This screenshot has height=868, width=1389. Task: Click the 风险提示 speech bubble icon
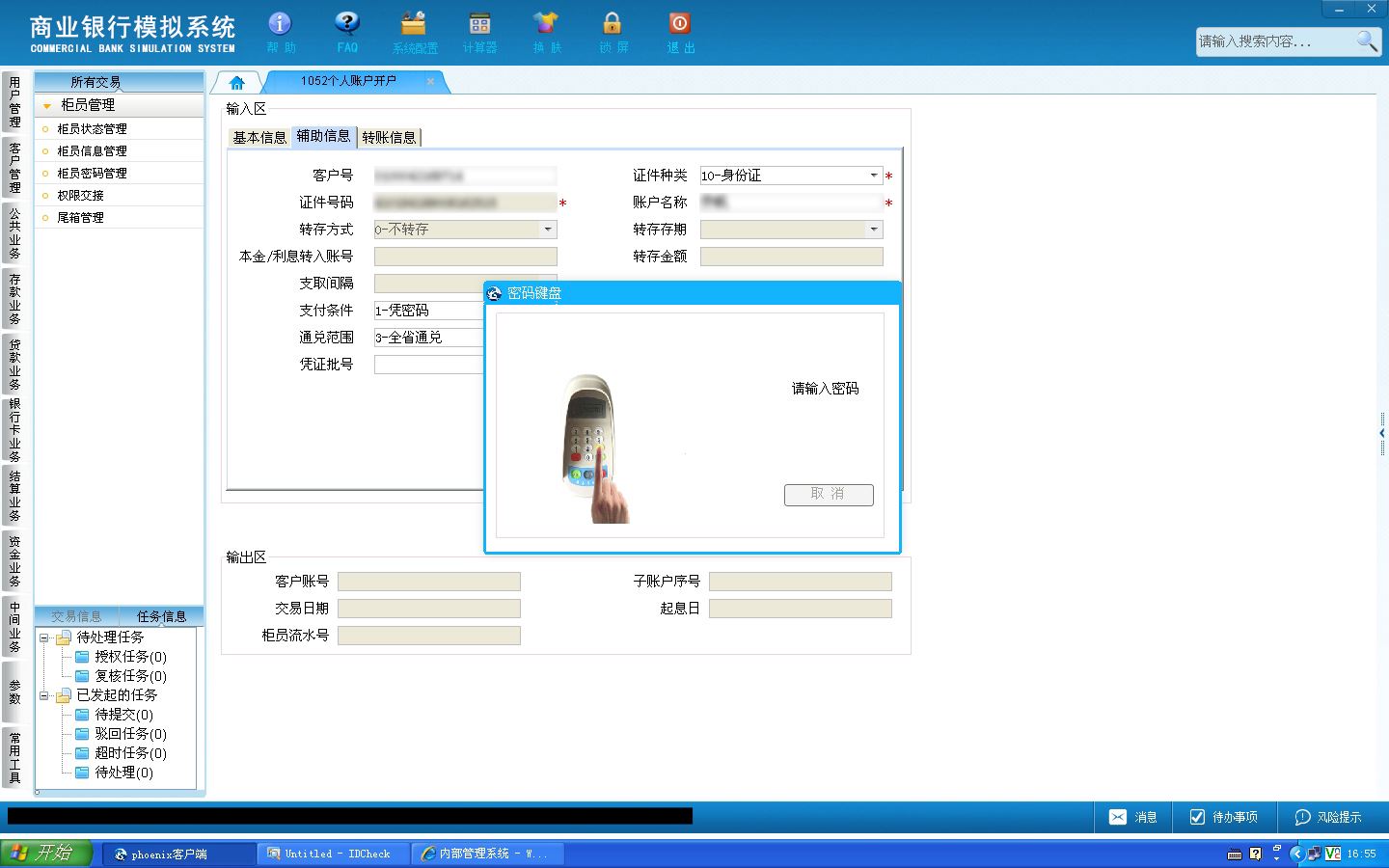coord(1302,817)
